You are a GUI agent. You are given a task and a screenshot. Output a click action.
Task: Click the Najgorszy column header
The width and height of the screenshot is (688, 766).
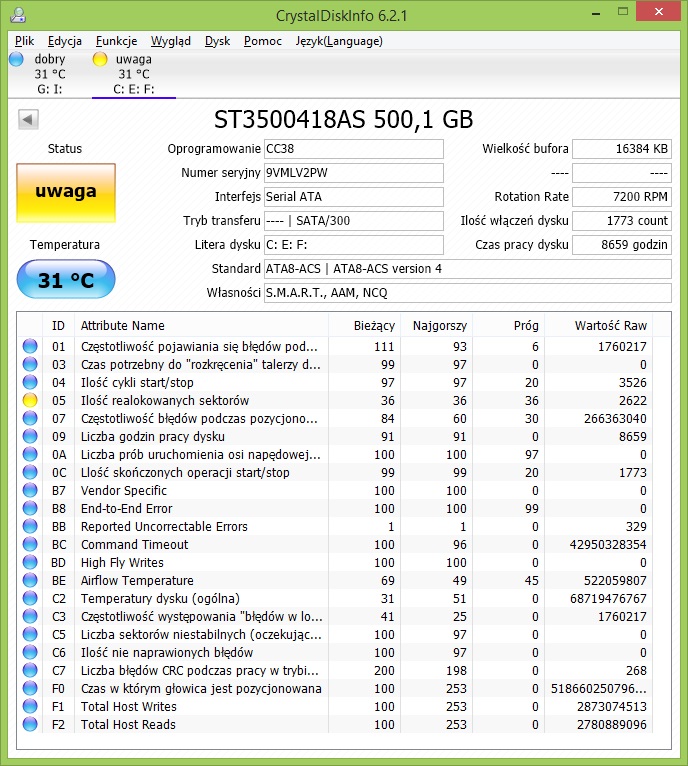coord(436,325)
